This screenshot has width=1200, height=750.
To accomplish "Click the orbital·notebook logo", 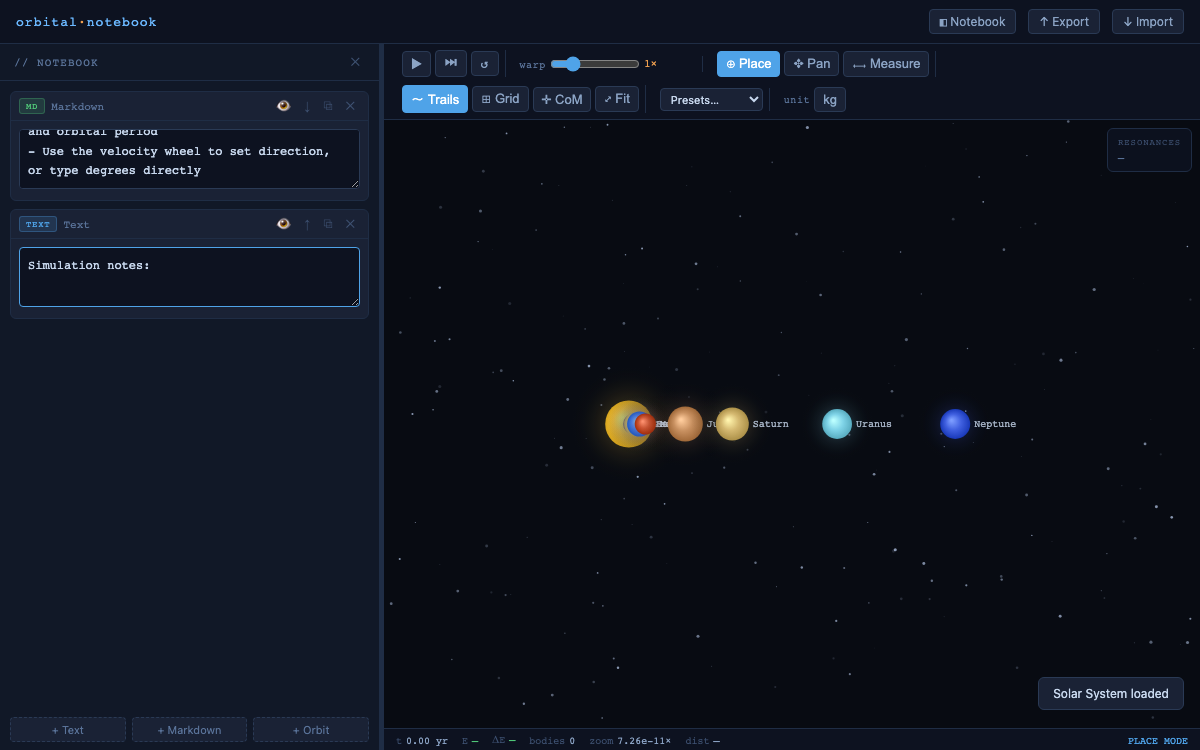I will 86,22.
